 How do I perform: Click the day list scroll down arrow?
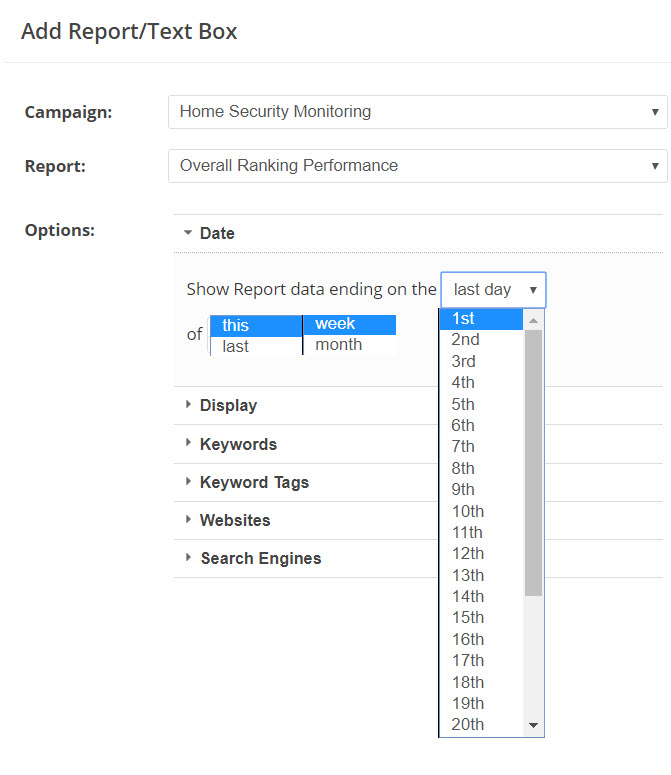point(534,725)
